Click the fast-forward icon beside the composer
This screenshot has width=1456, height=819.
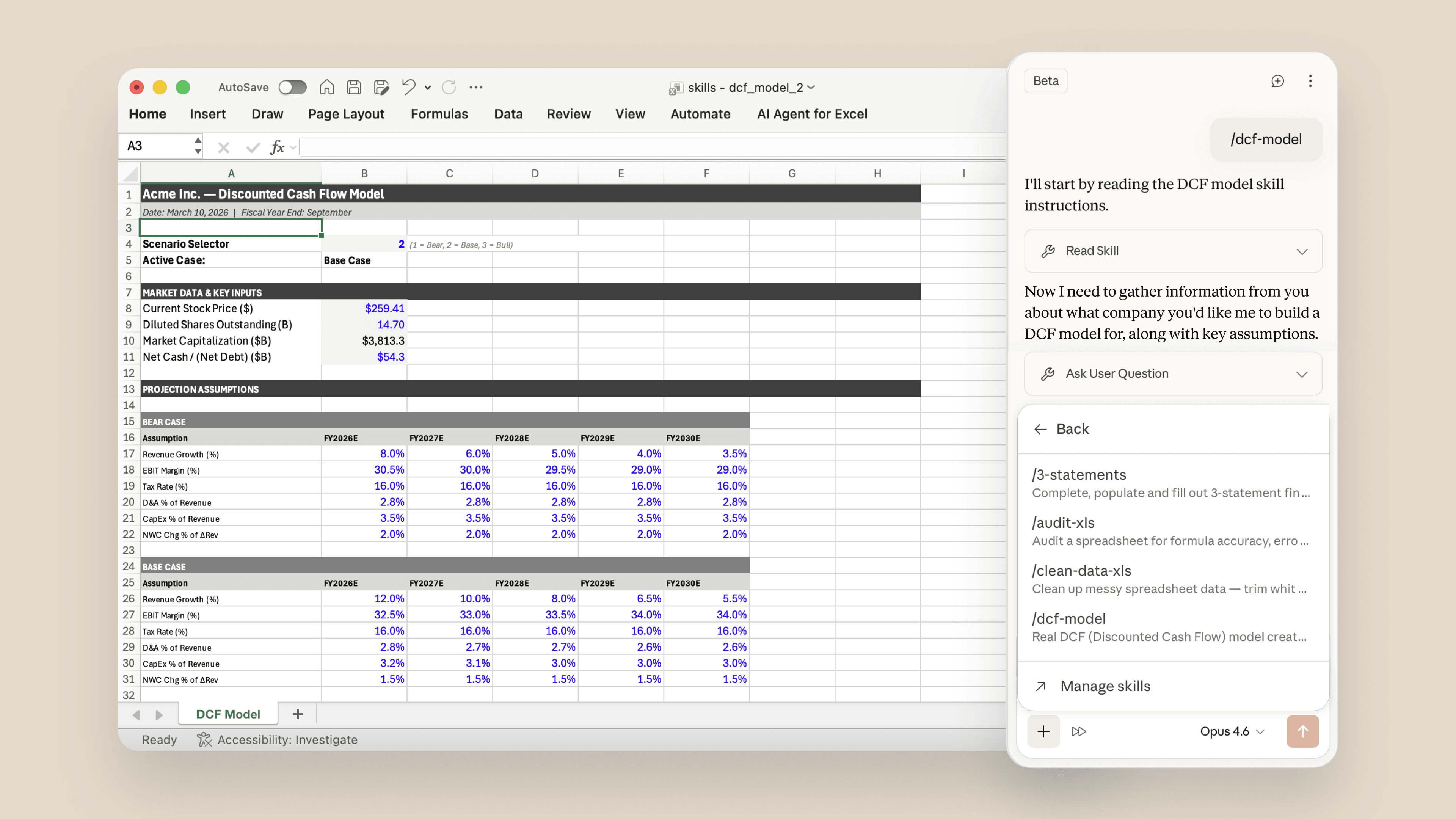pyautogui.click(x=1078, y=731)
